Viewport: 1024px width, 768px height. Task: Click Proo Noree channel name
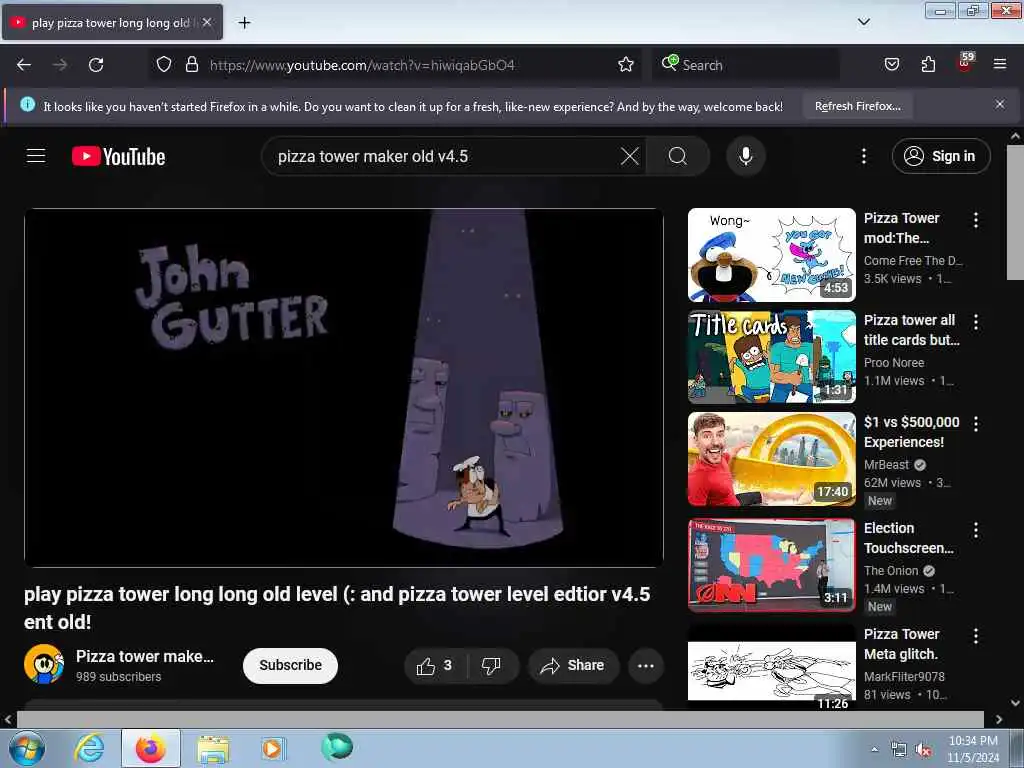pos(894,362)
